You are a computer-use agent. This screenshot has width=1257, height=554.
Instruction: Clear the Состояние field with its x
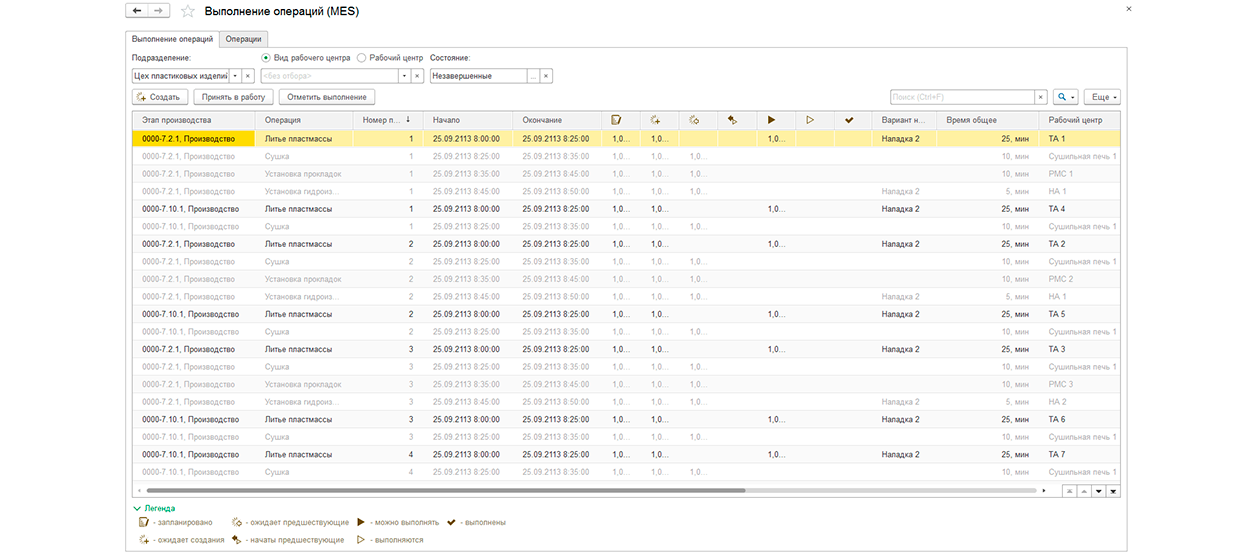(547, 76)
